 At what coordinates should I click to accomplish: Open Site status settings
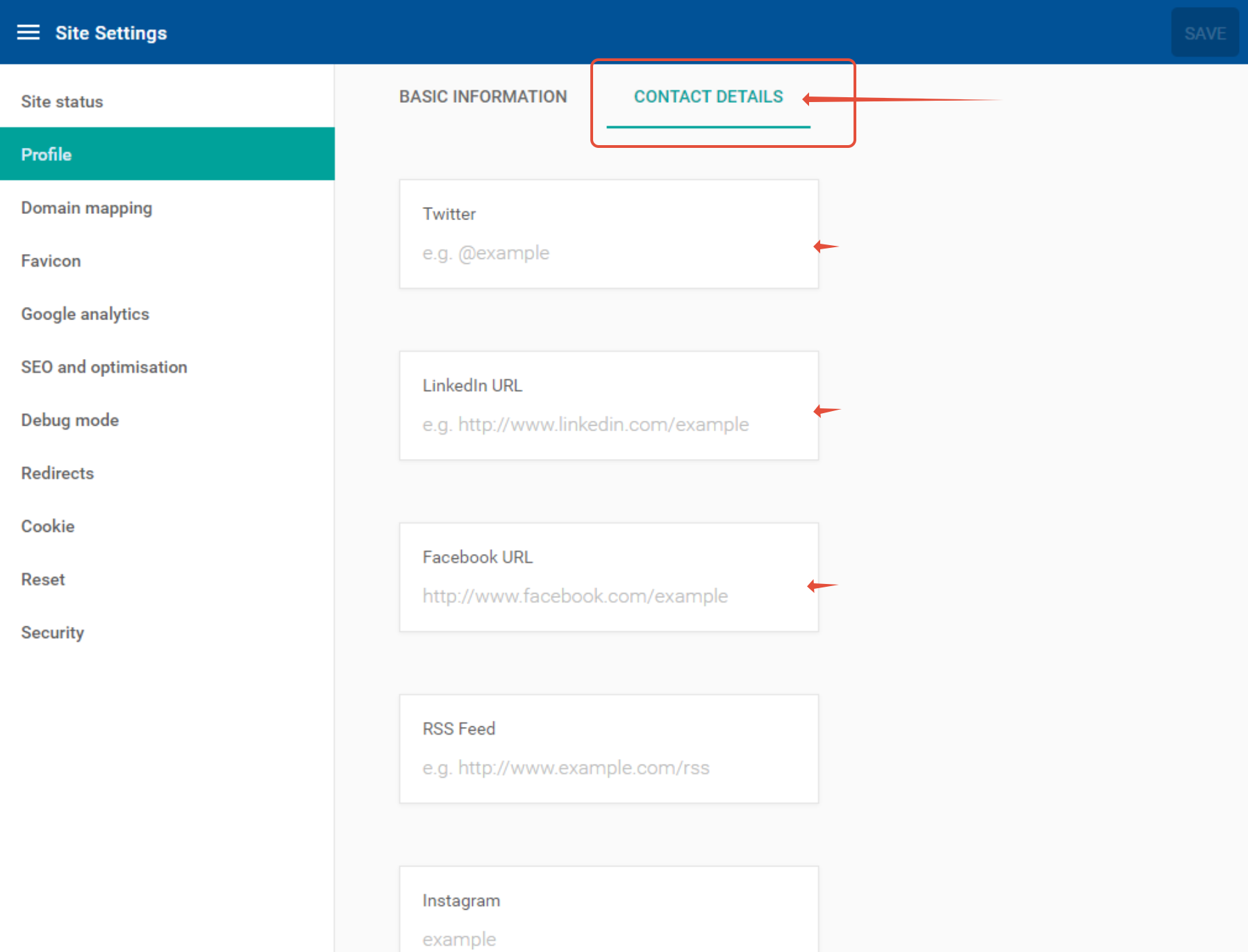pos(167,101)
